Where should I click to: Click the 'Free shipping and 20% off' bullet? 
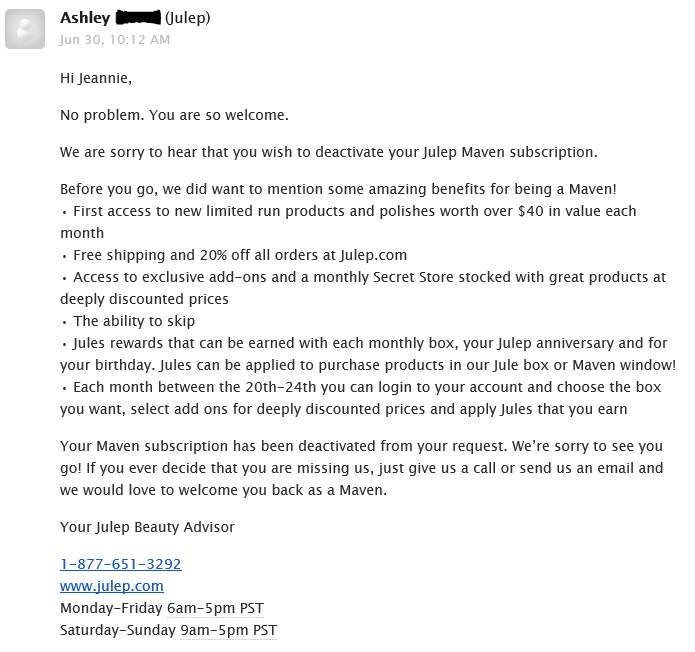[240, 255]
